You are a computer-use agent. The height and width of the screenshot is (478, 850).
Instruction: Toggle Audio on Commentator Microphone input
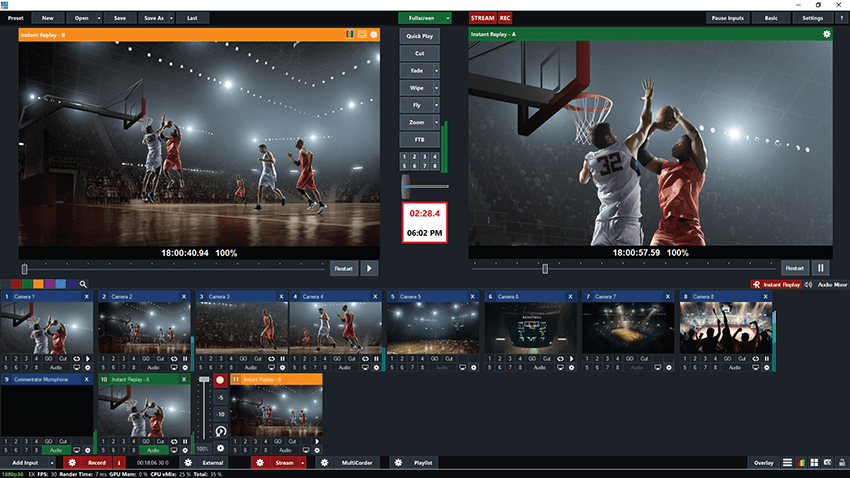coord(56,451)
